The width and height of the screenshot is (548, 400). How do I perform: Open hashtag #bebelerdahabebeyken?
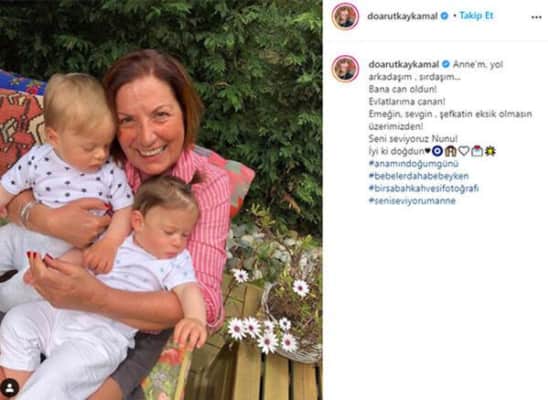(418, 176)
